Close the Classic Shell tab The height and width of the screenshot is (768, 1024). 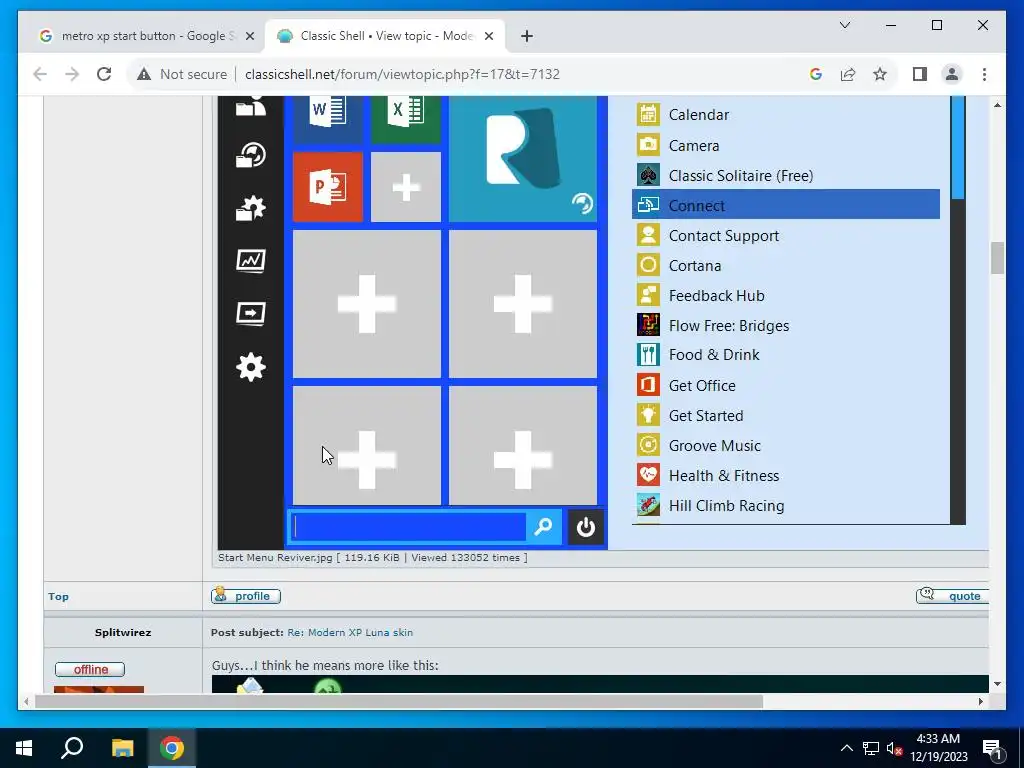click(x=488, y=36)
